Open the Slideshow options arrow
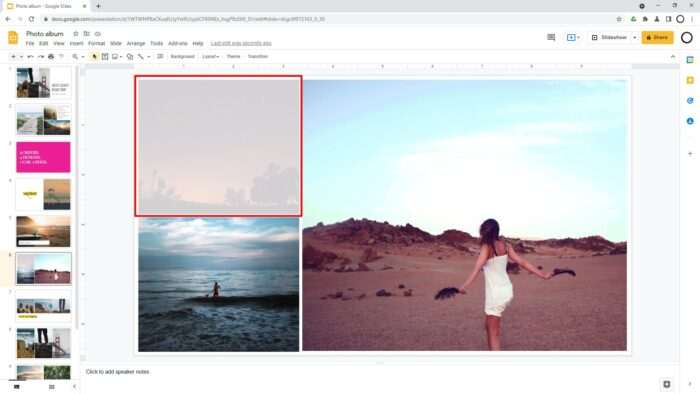The height and width of the screenshot is (394, 700). [x=634, y=37]
